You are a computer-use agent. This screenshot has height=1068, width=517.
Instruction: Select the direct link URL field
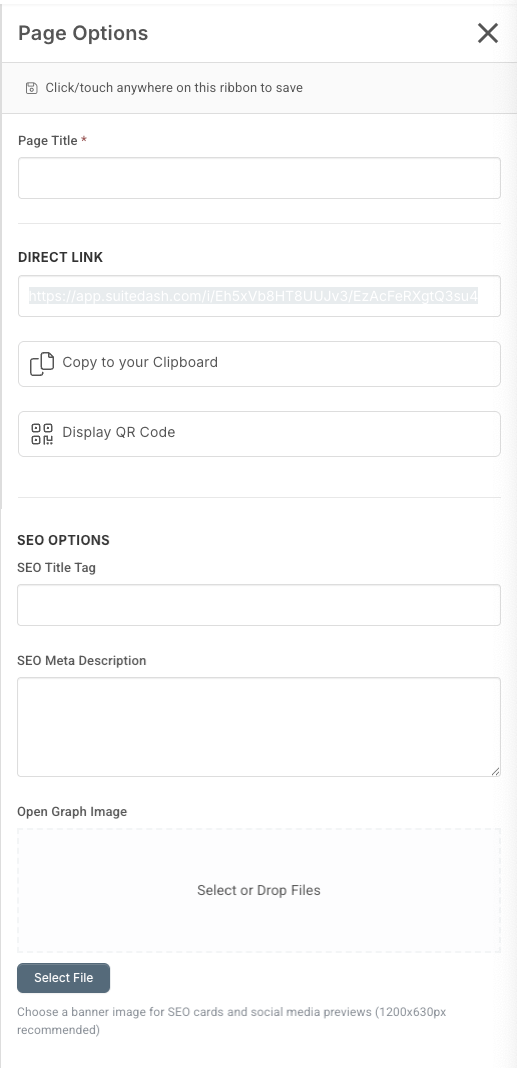(x=260, y=296)
